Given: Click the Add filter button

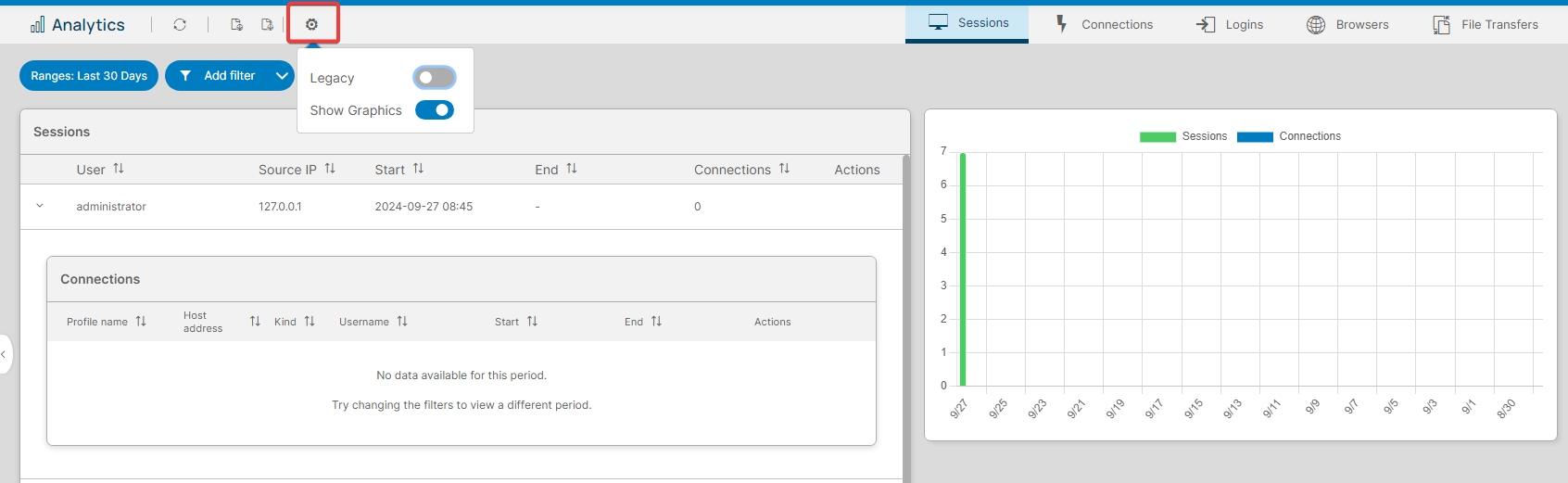Looking at the screenshot, I should (219, 76).
